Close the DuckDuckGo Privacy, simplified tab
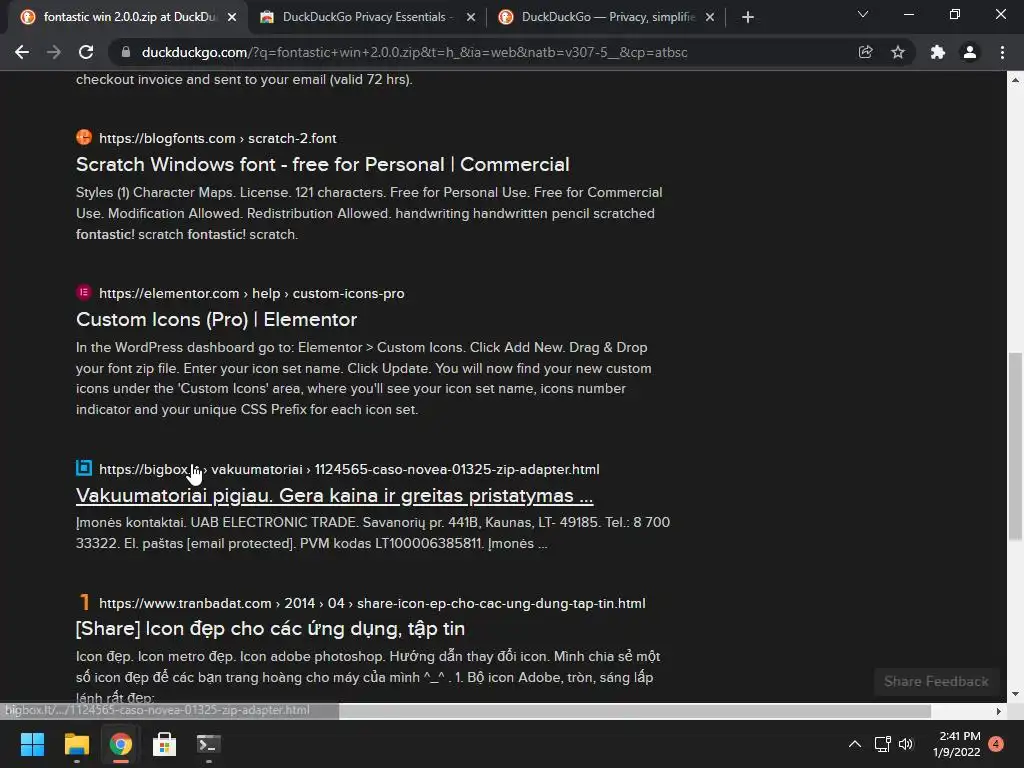 [x=710, y=17]
